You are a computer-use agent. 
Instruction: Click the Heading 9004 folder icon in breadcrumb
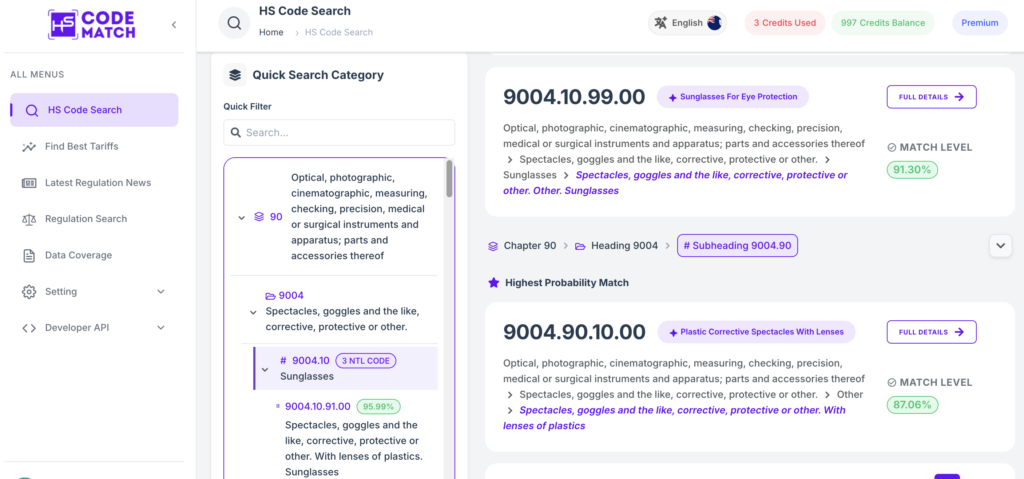tap(580, 246)
